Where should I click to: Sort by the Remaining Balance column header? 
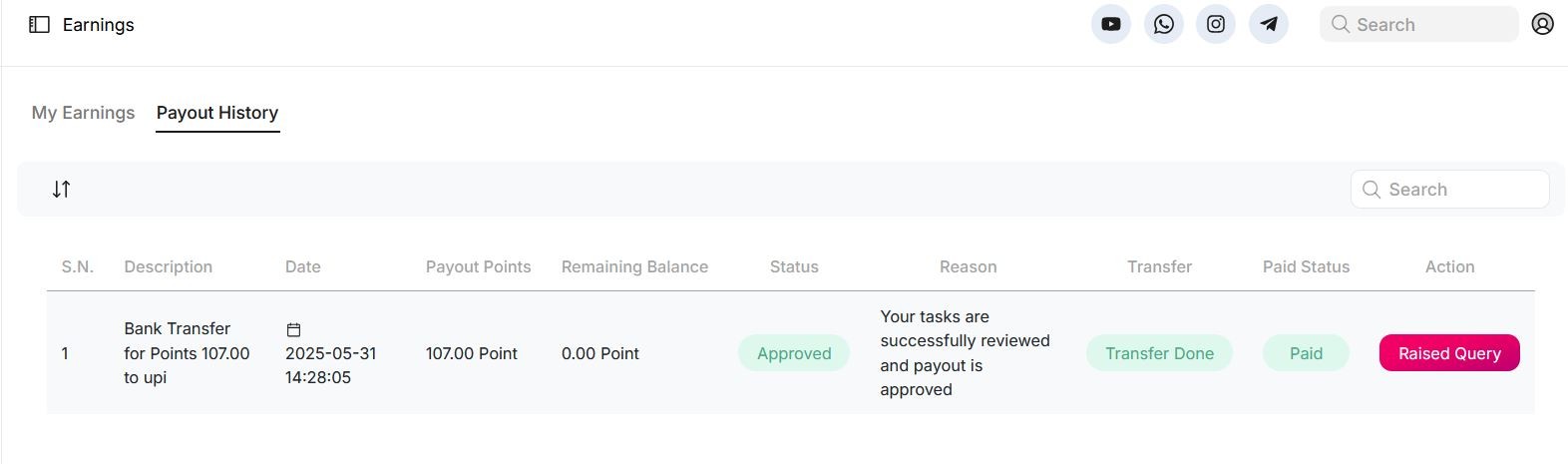[x=634, y=266]
